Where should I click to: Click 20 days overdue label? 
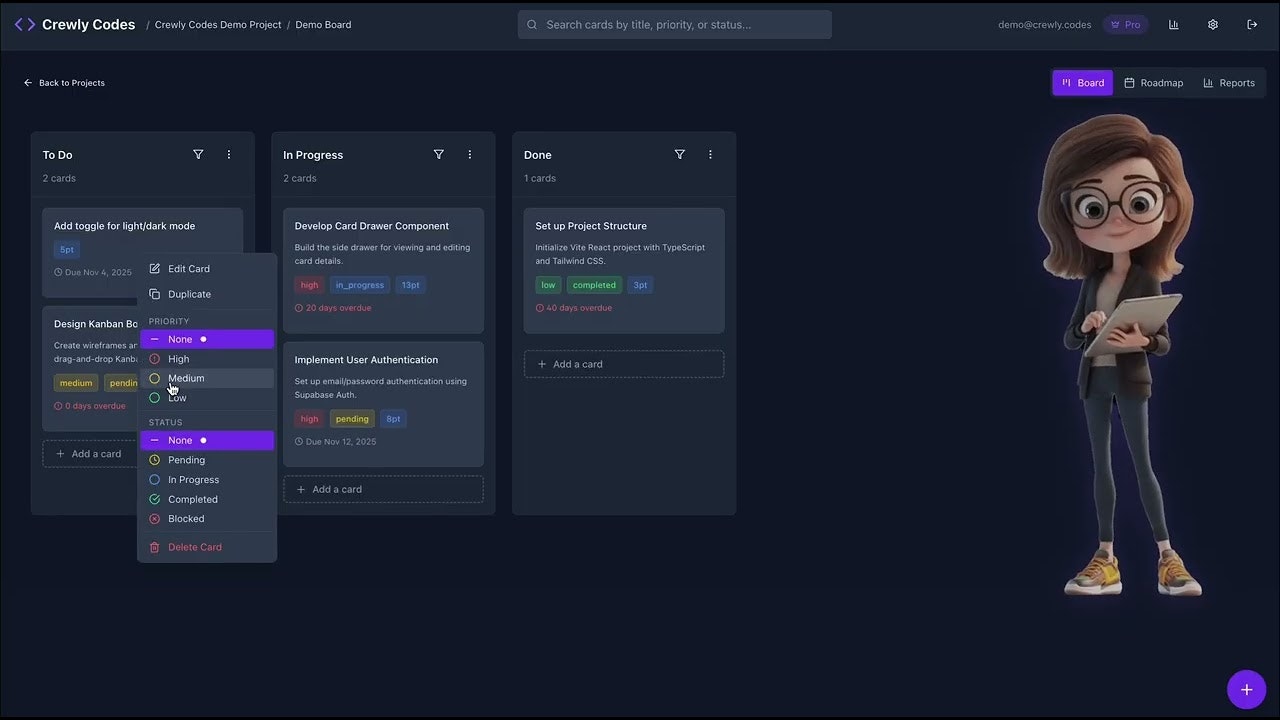tap(333, 308)
